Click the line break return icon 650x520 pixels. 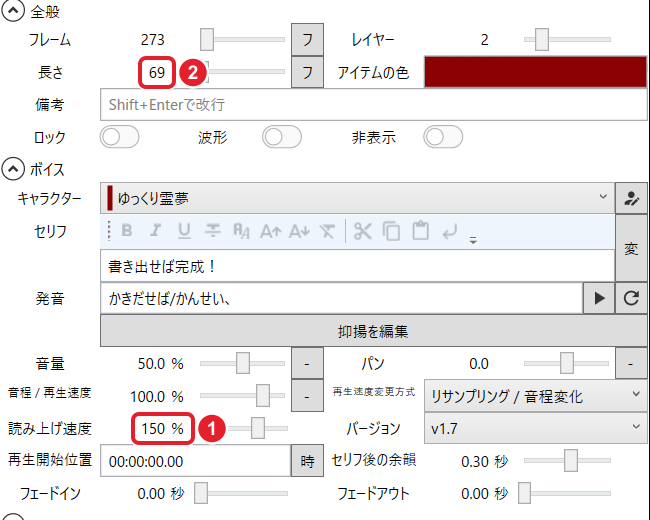point(449,231)
